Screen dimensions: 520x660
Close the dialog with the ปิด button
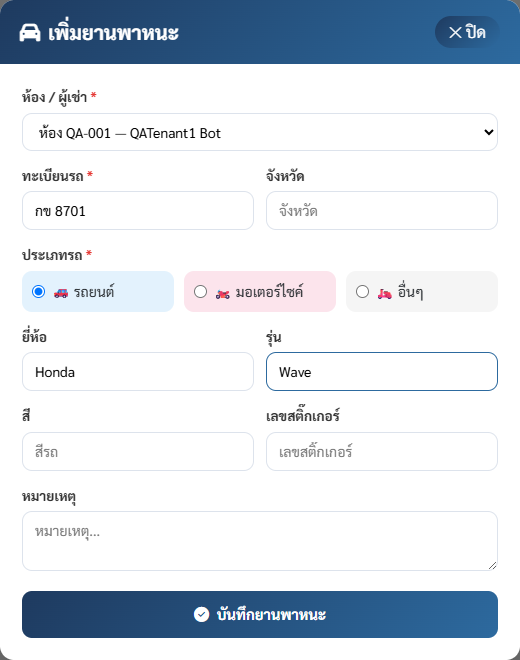coord(467,32)
